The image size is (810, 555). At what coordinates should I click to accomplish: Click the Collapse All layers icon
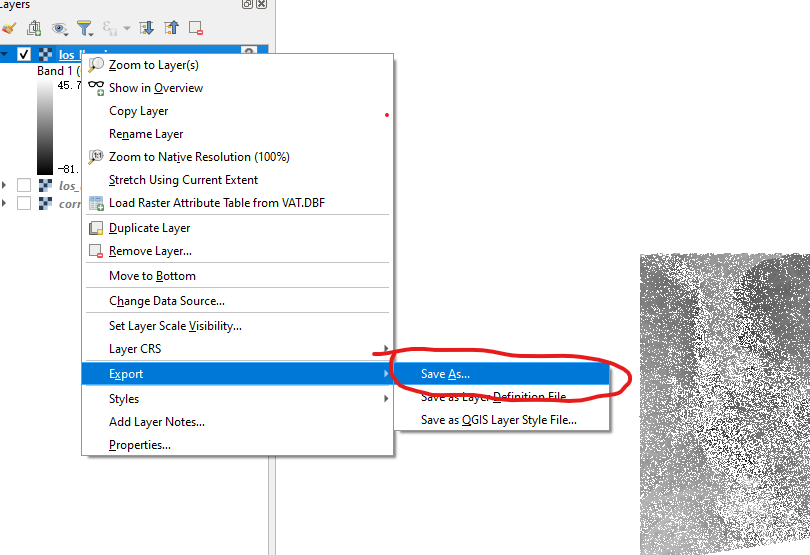pos(171,28)
